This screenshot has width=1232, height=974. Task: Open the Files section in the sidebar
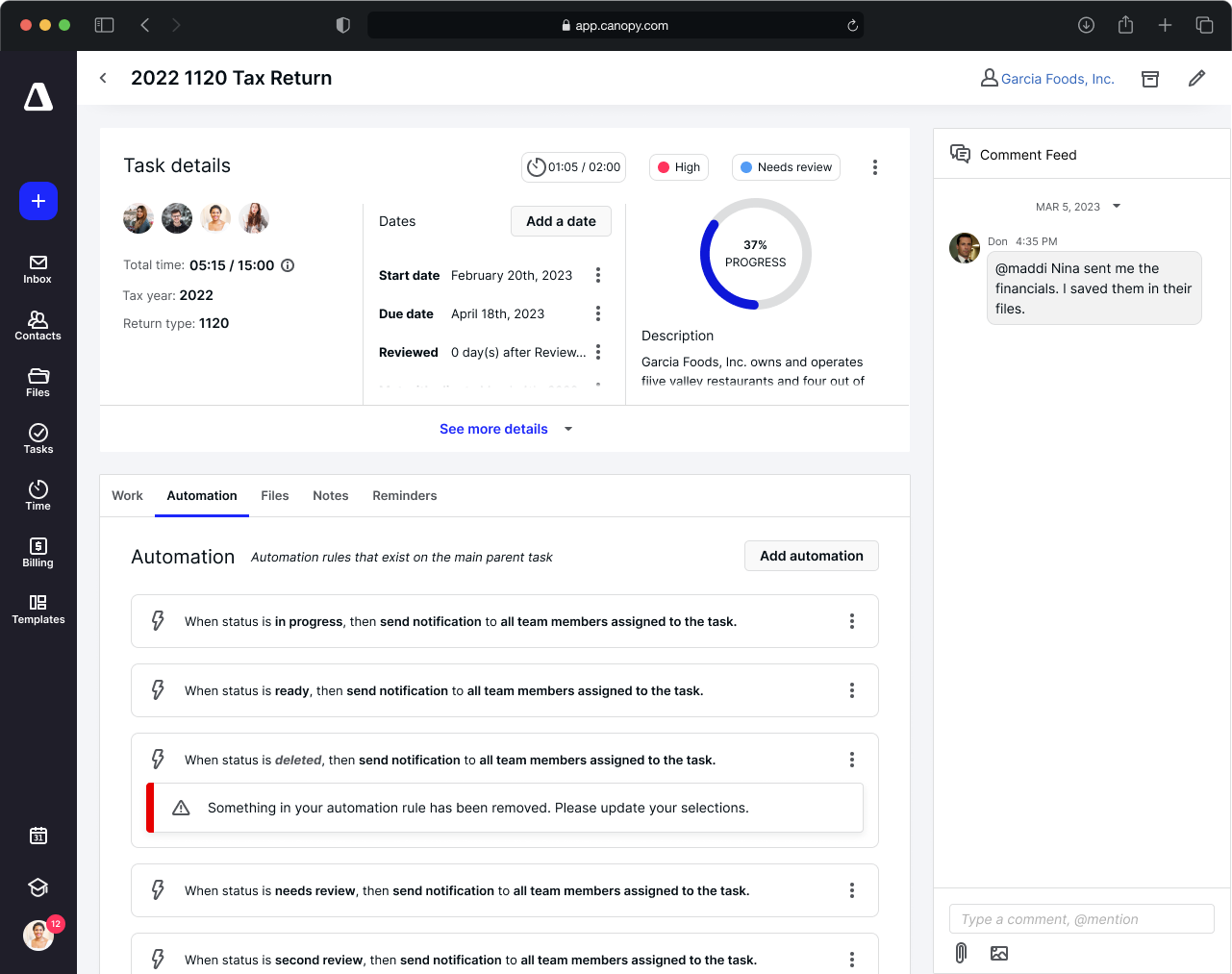point(38,381)
